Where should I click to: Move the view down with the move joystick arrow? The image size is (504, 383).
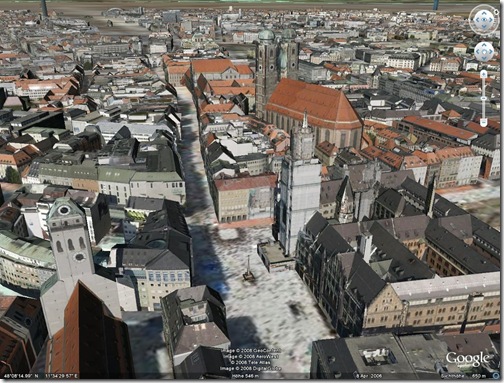(484, 58)
